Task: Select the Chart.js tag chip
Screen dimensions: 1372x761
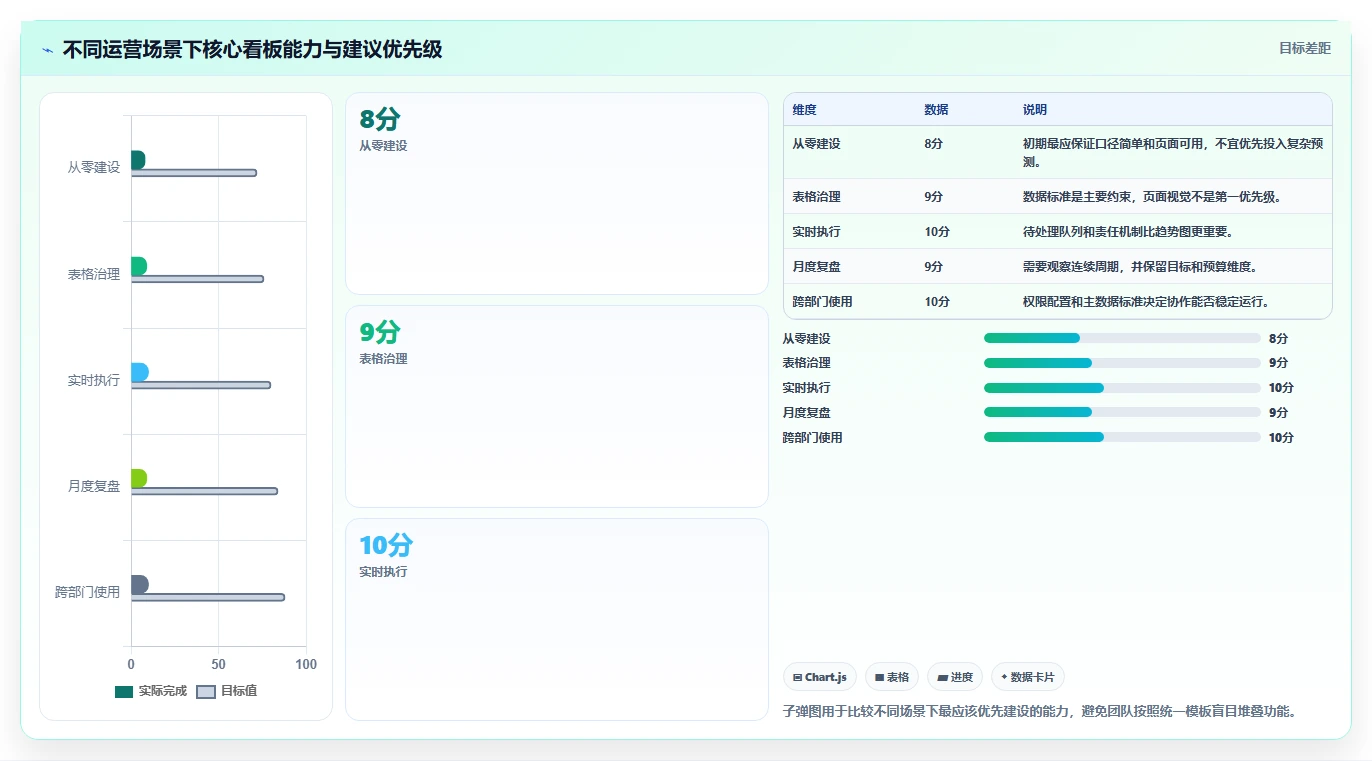Action: click(x=820, y=677)
